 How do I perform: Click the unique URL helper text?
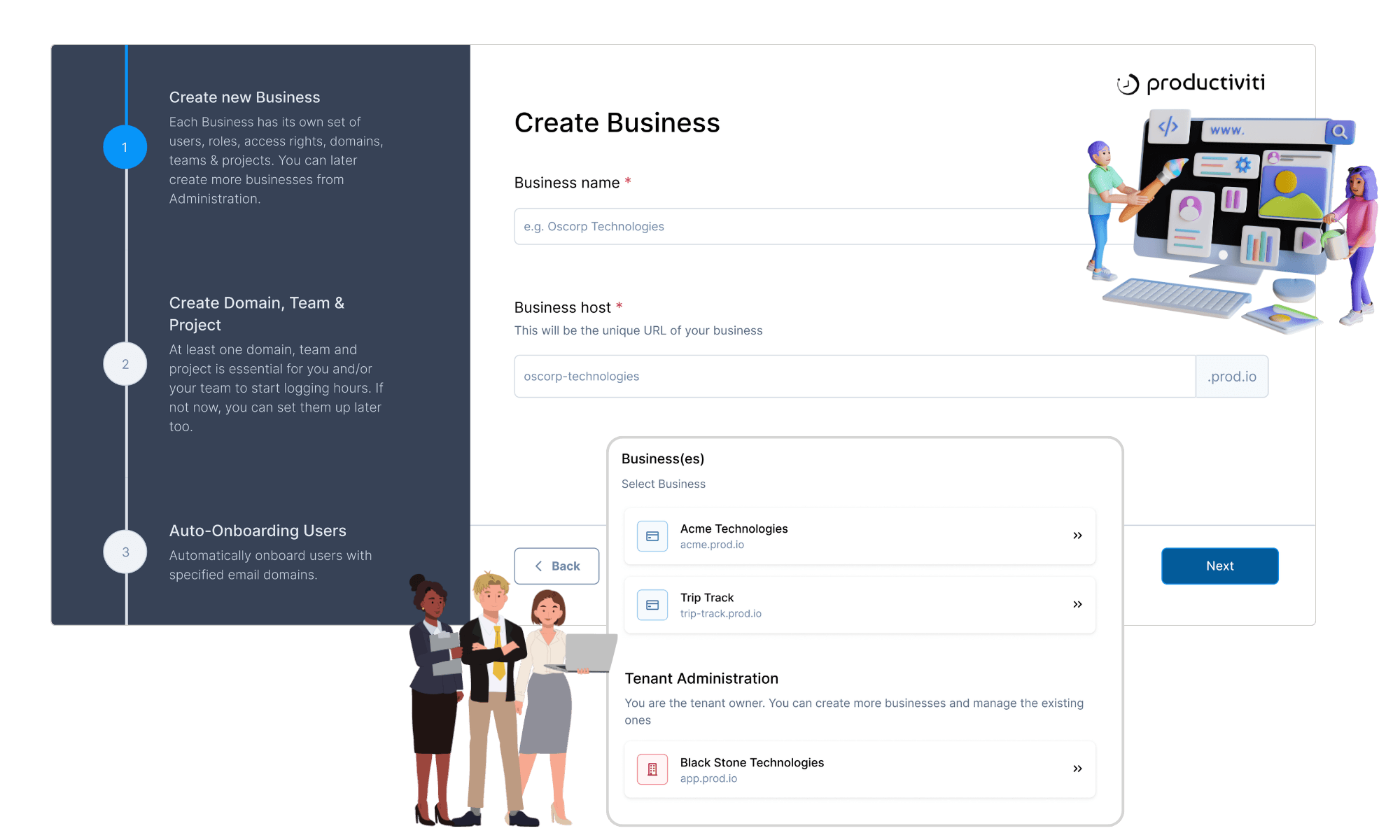(638, 330)
